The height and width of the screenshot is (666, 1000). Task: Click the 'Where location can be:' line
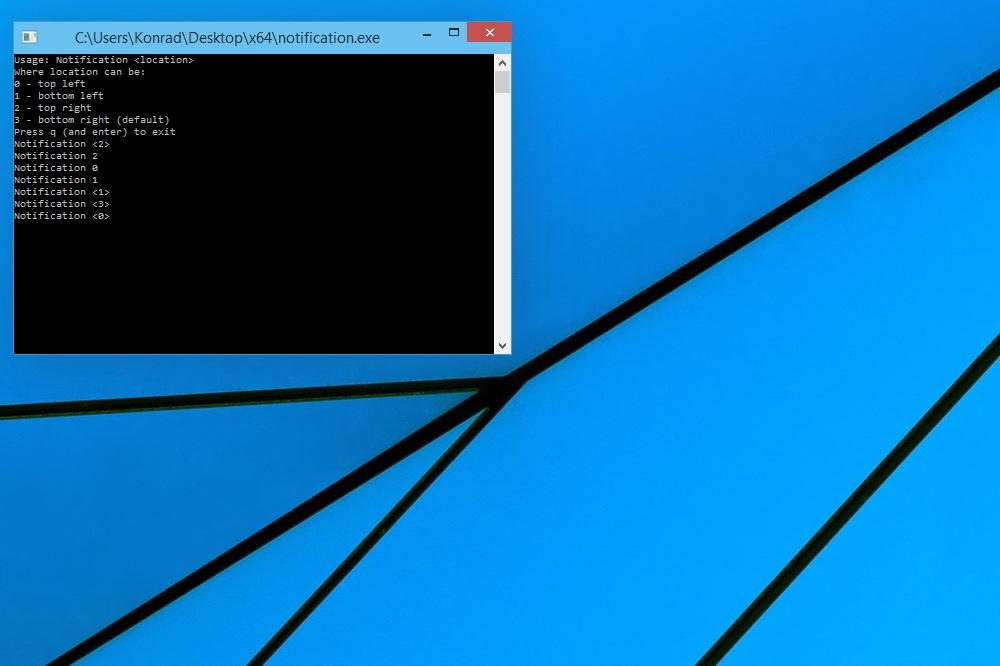80,72
